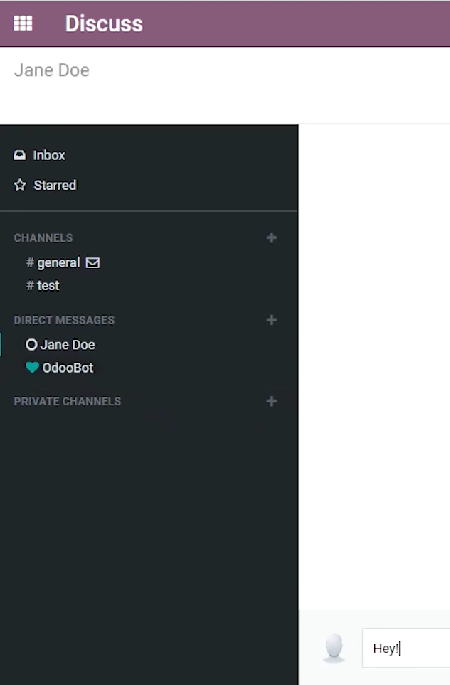Open the Inbox mailbox

(x=39, y=155)
